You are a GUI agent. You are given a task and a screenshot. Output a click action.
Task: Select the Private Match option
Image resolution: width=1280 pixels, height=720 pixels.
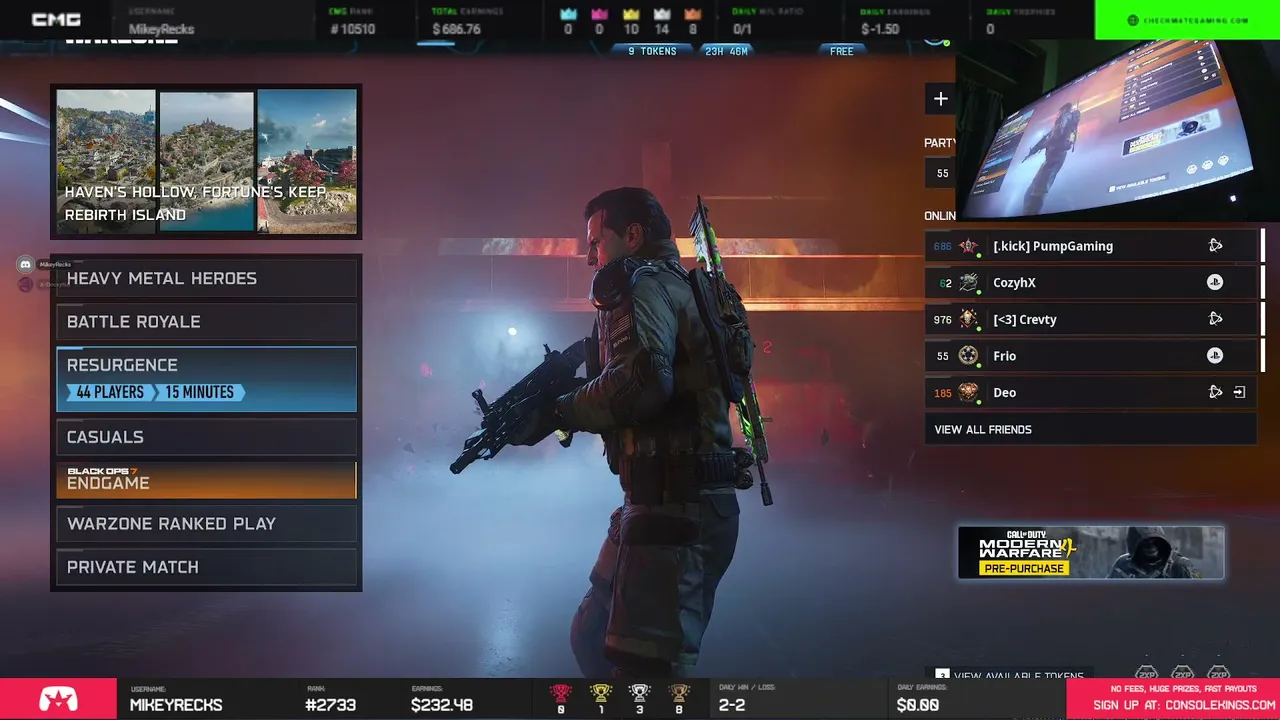[206, 567]
